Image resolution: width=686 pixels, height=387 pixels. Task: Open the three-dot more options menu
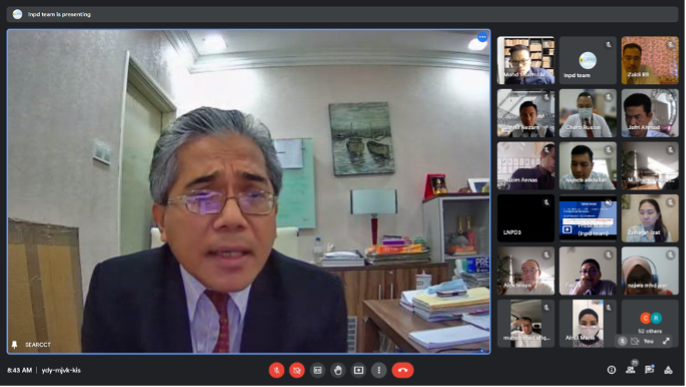click(379, 370)
